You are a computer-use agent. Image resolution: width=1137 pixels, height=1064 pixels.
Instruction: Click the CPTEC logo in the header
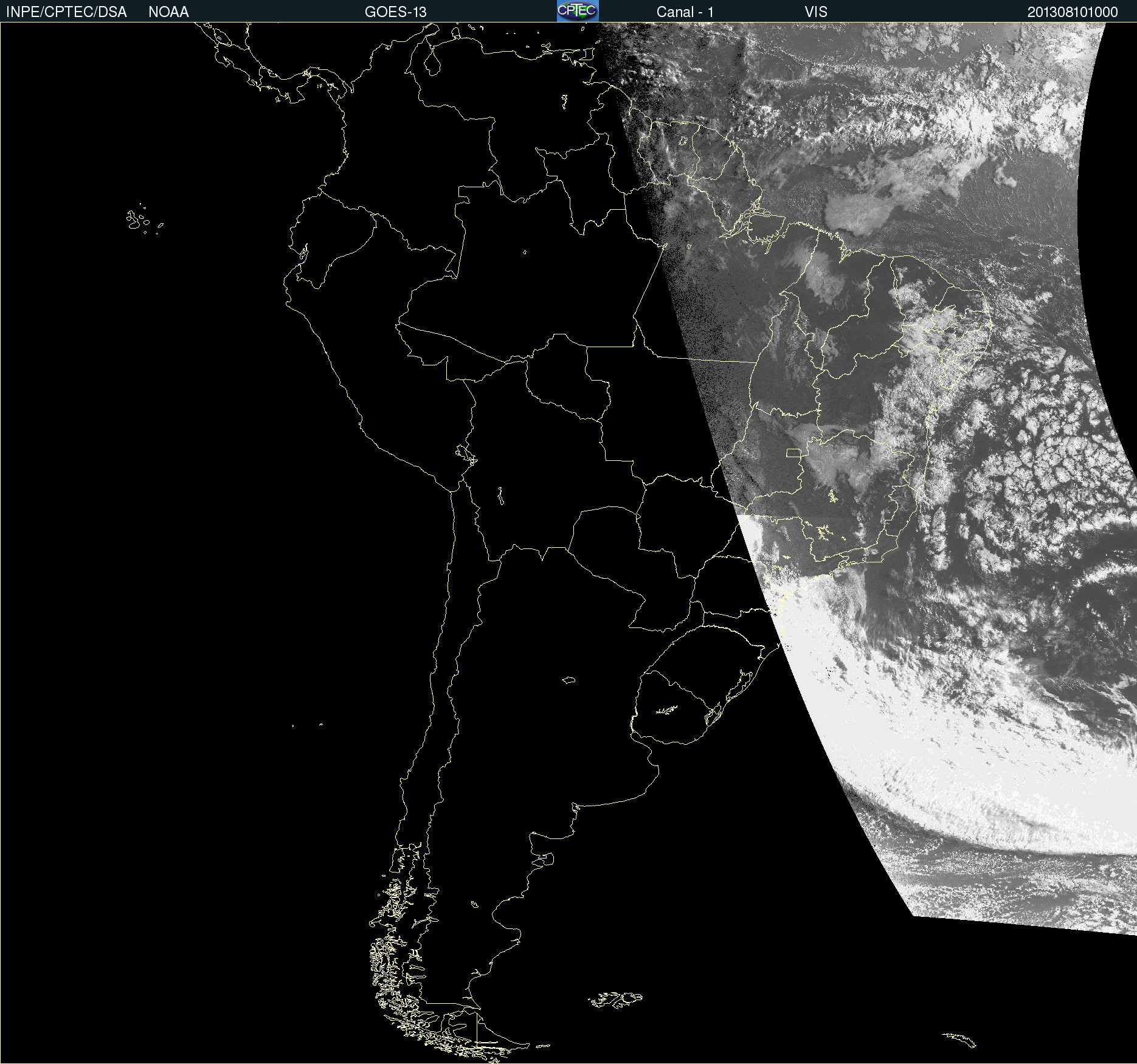click(578, 11)
